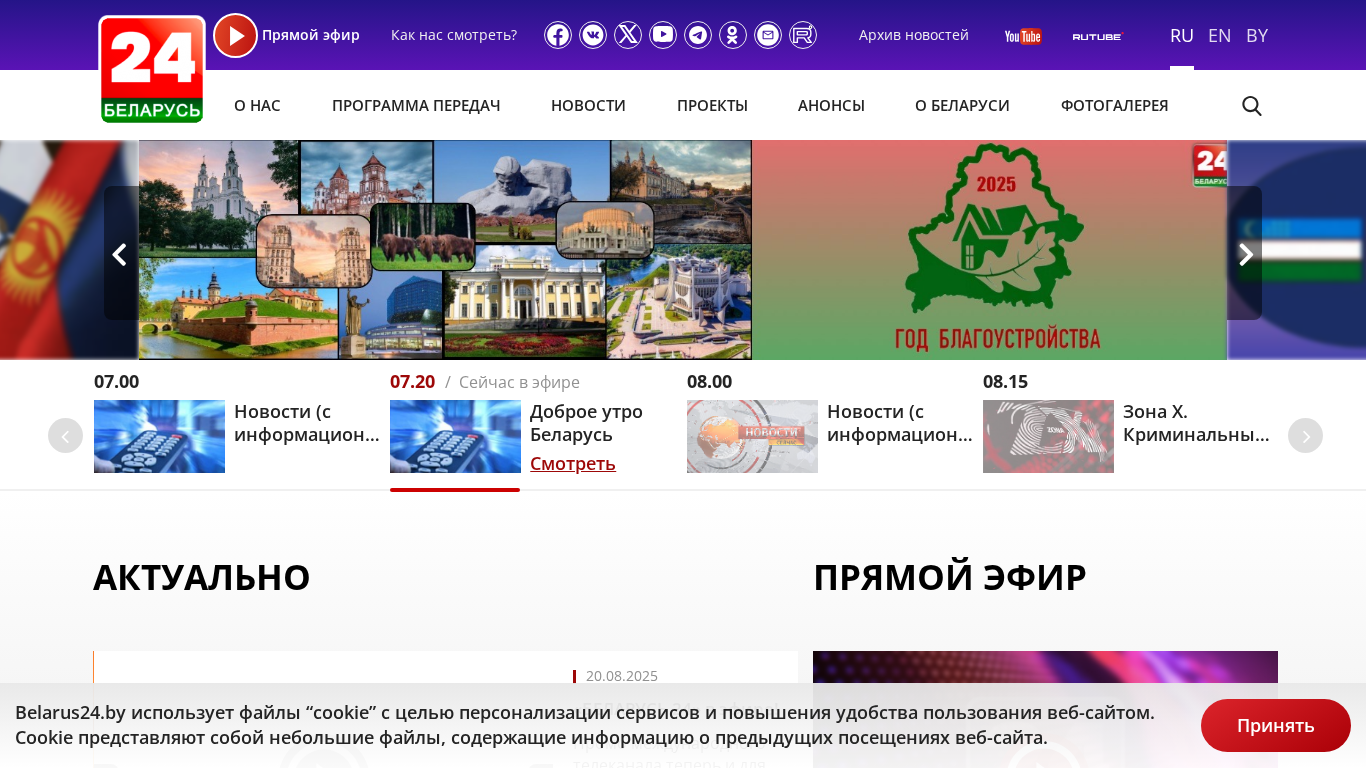Click the Смотреть link
The image size is (1366, 768).
coord(573,464)
